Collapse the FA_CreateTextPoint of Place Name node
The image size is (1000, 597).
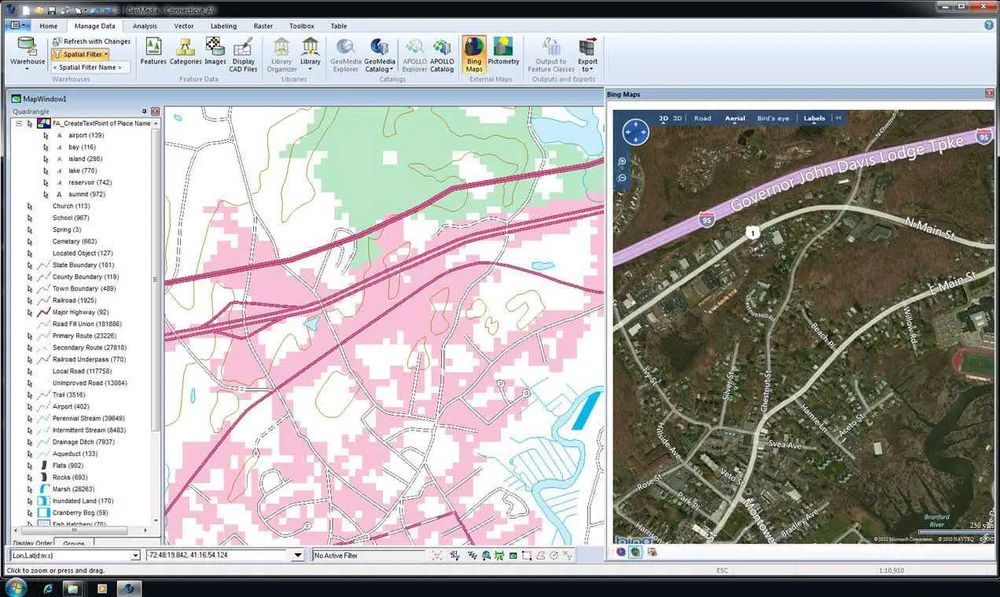click(x=18, y=123)
